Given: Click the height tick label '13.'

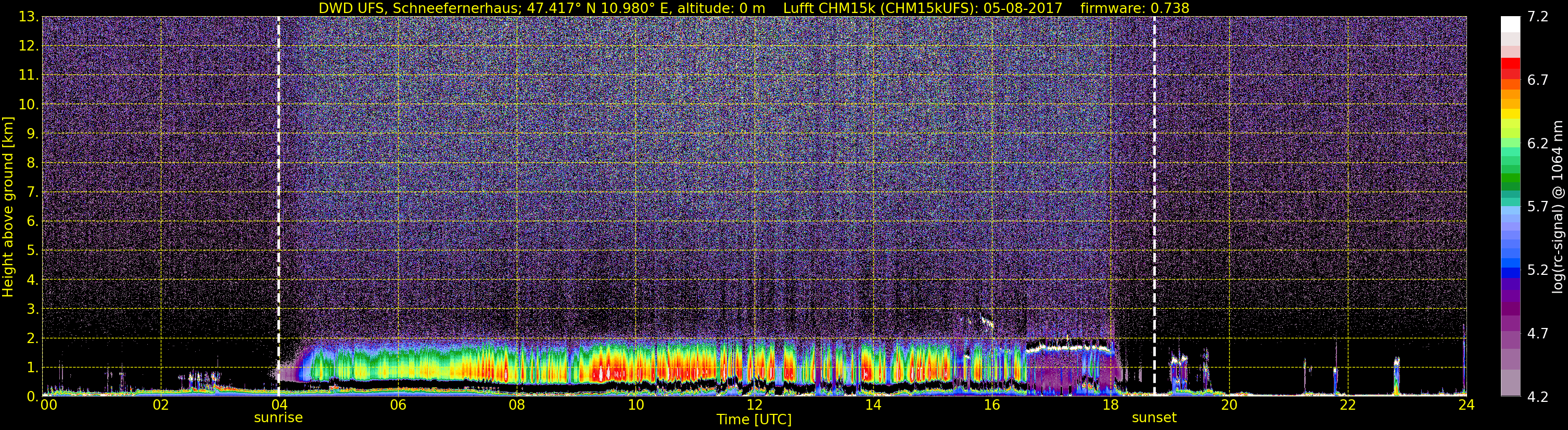Looking at the screenshot, I should [x=29, y=17].
